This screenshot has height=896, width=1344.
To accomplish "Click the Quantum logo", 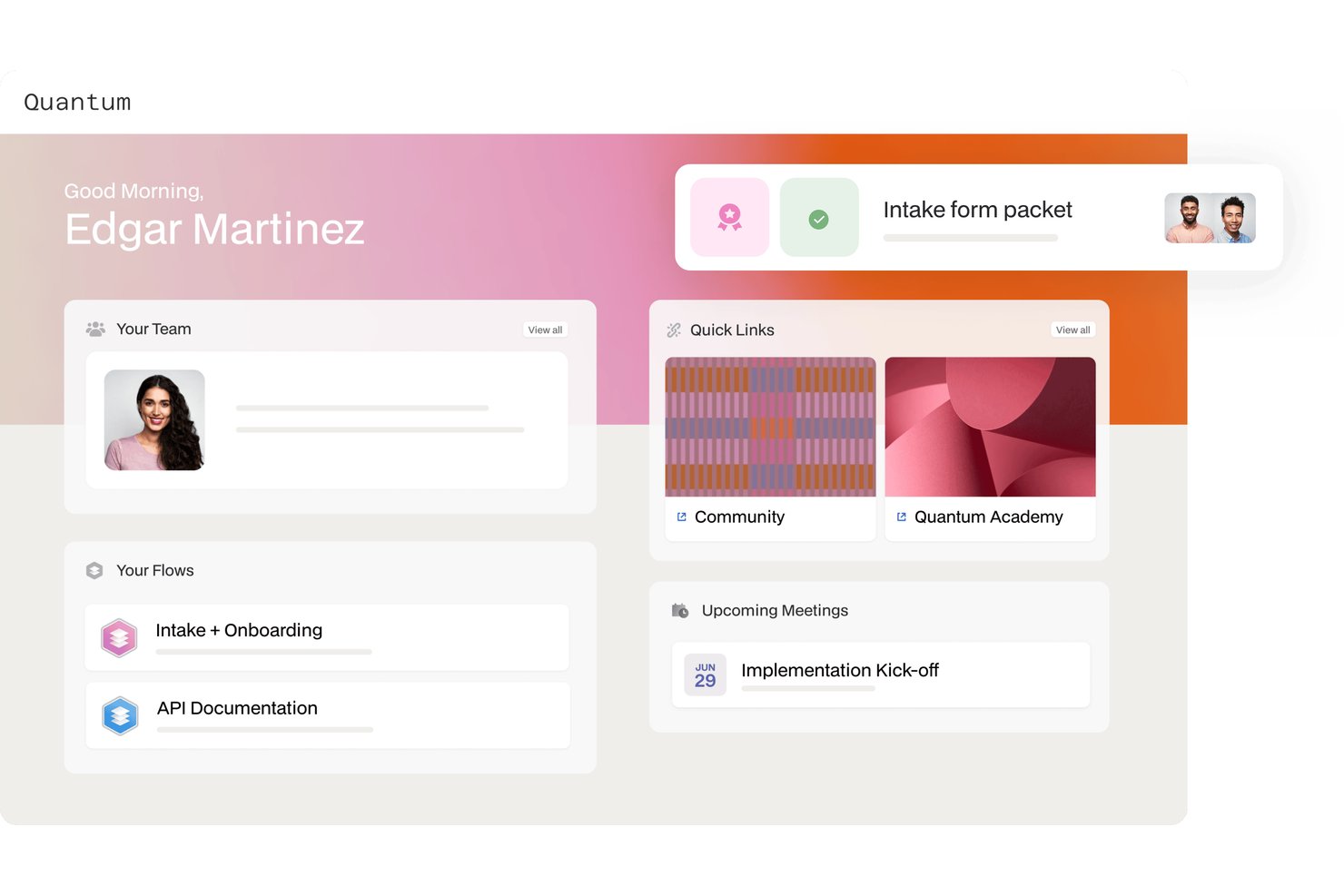I will pos(77,102).
